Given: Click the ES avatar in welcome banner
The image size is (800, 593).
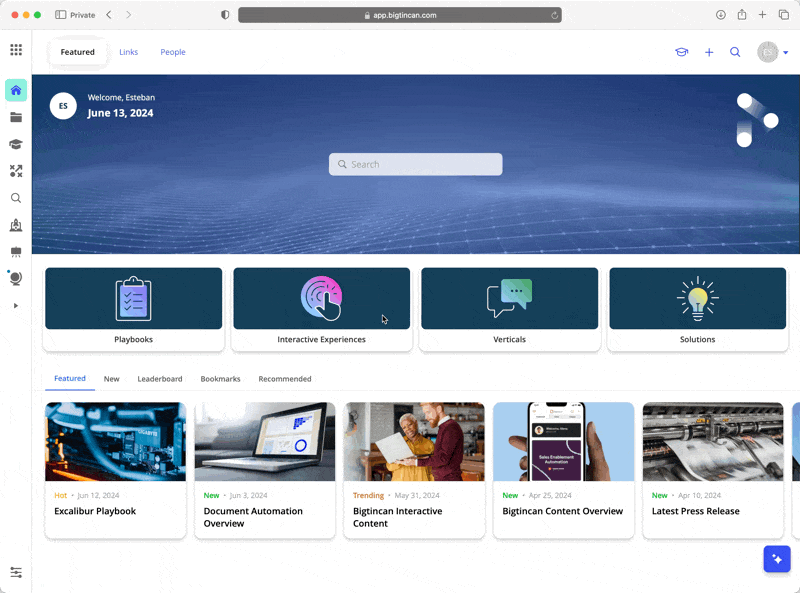Looking at the screenshot, I should click(63, 106).
